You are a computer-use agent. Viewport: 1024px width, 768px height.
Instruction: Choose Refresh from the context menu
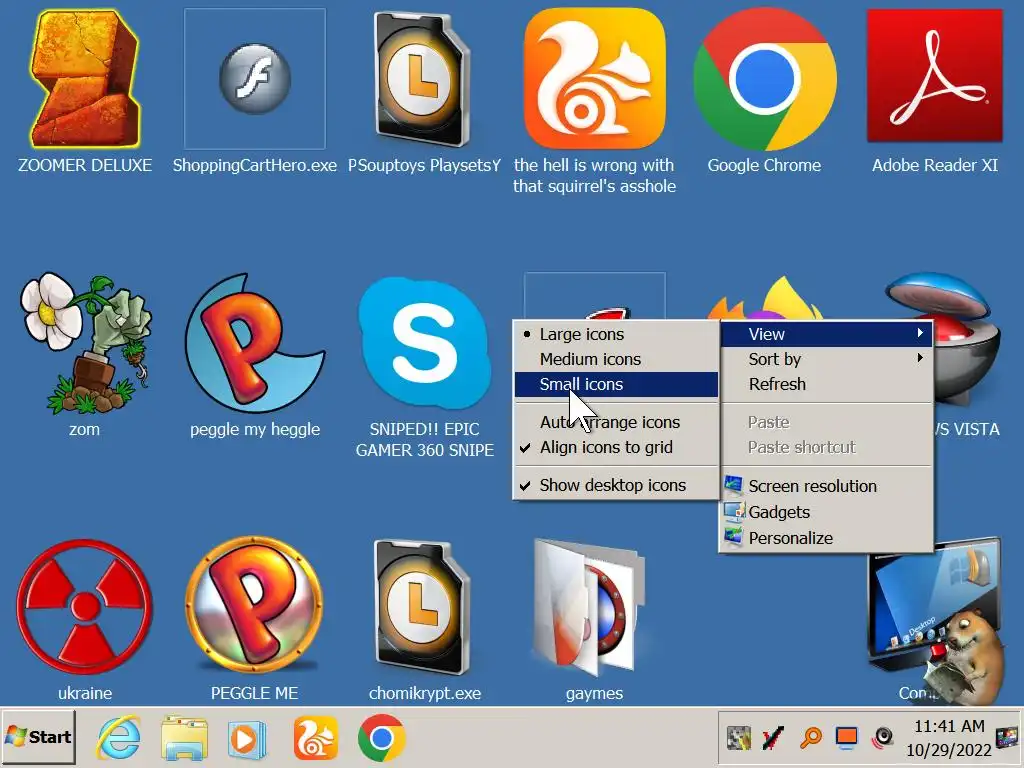(x=826, y=384)
